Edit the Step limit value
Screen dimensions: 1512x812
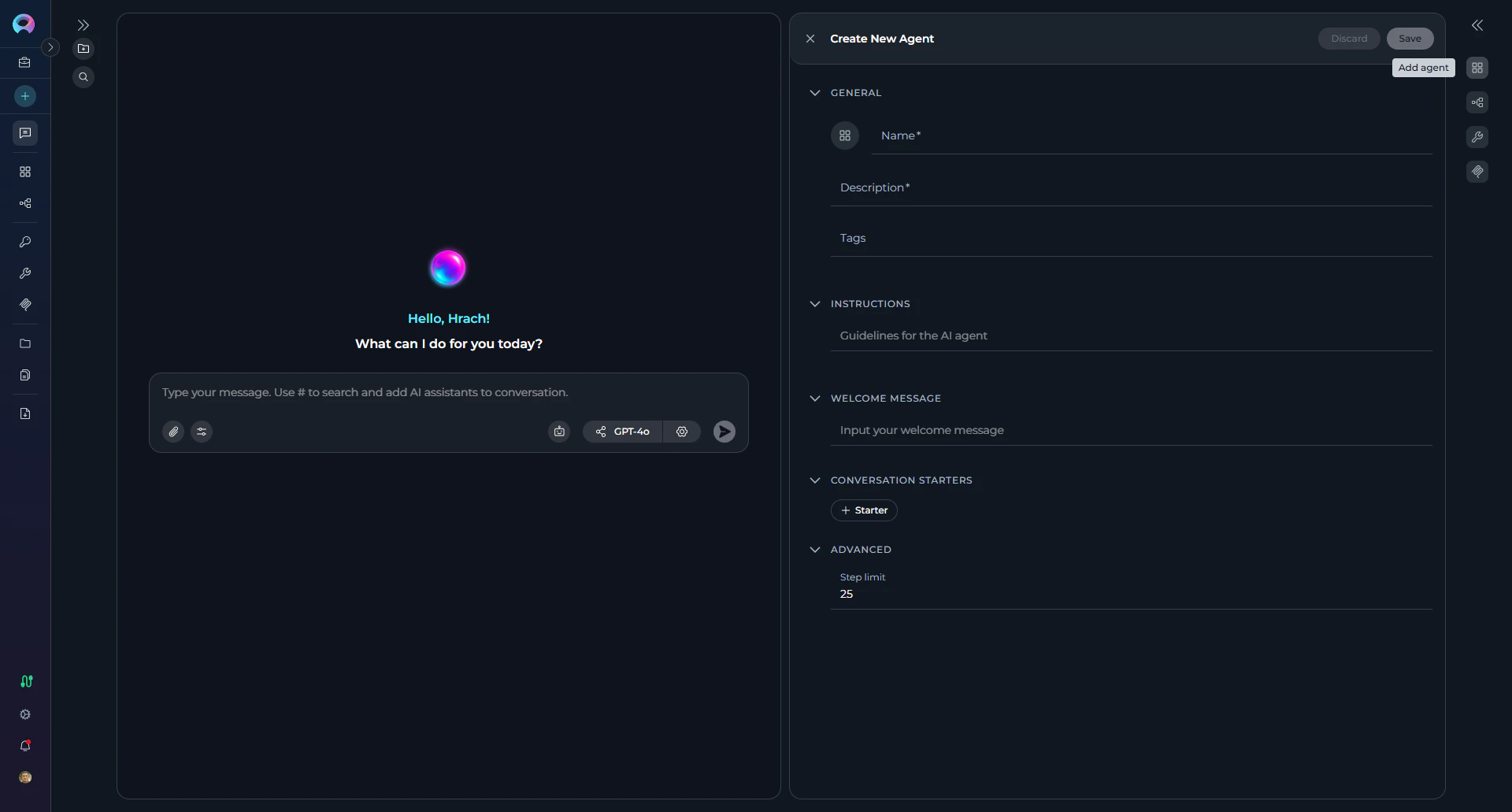pyautogui.click(x=847, y=594)
